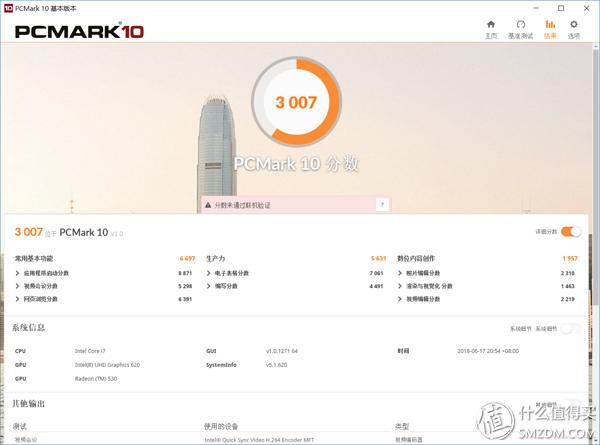The height and width of the screenshot is (445, 600).
Task: Click the 1 463 rendering score
Action: (x=568, y=286)
